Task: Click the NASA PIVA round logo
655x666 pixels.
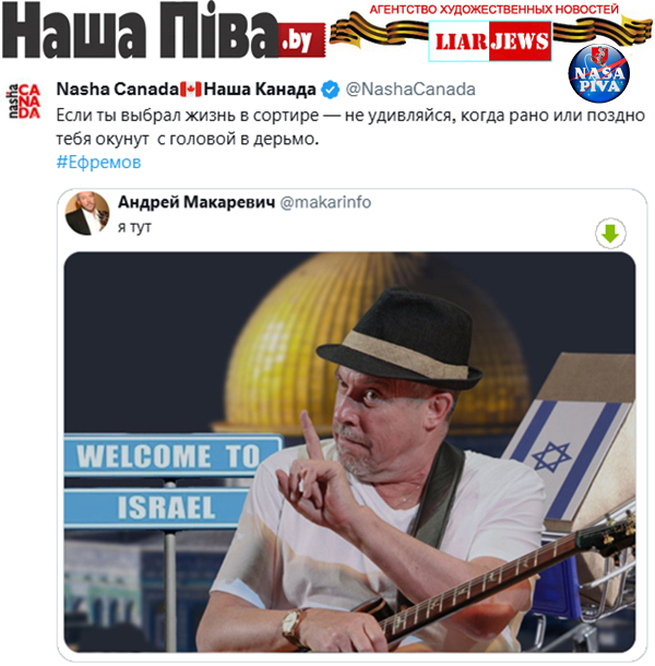Action: pos(599,73)
